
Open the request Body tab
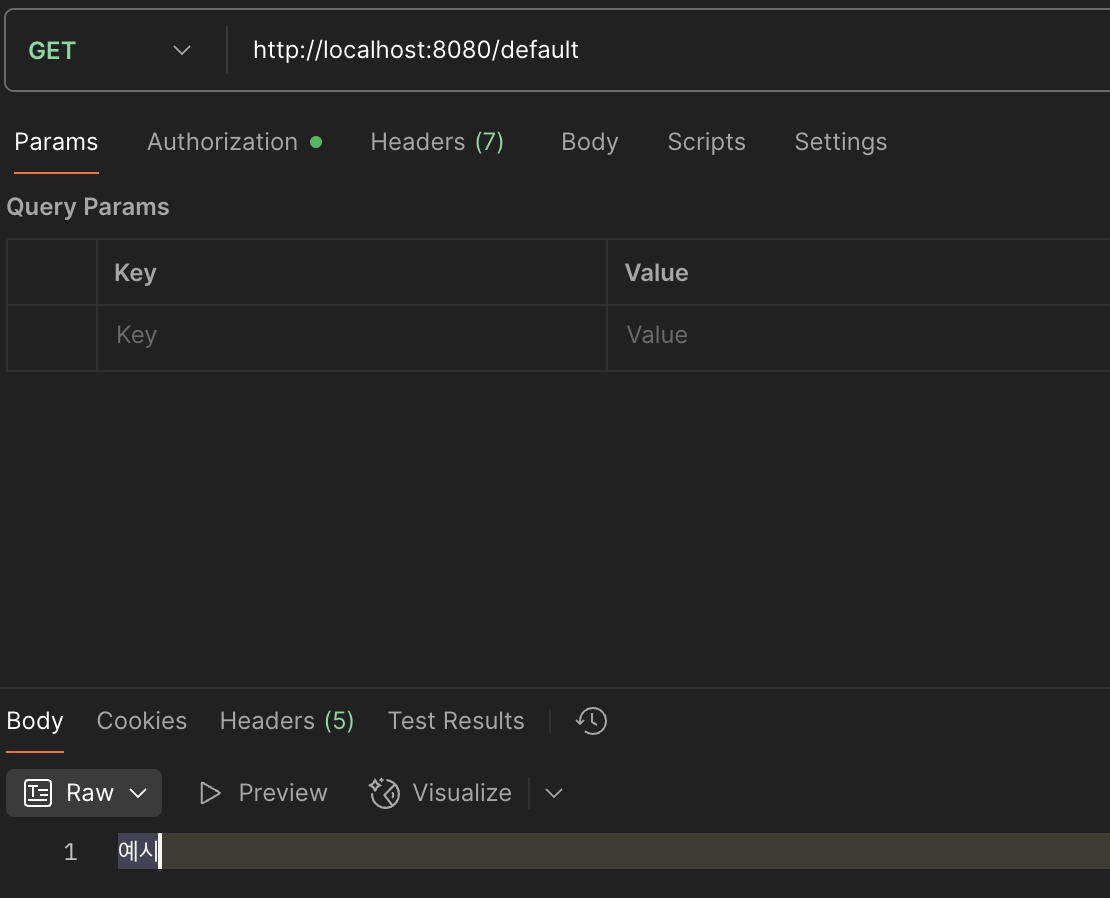coord(589,142)
